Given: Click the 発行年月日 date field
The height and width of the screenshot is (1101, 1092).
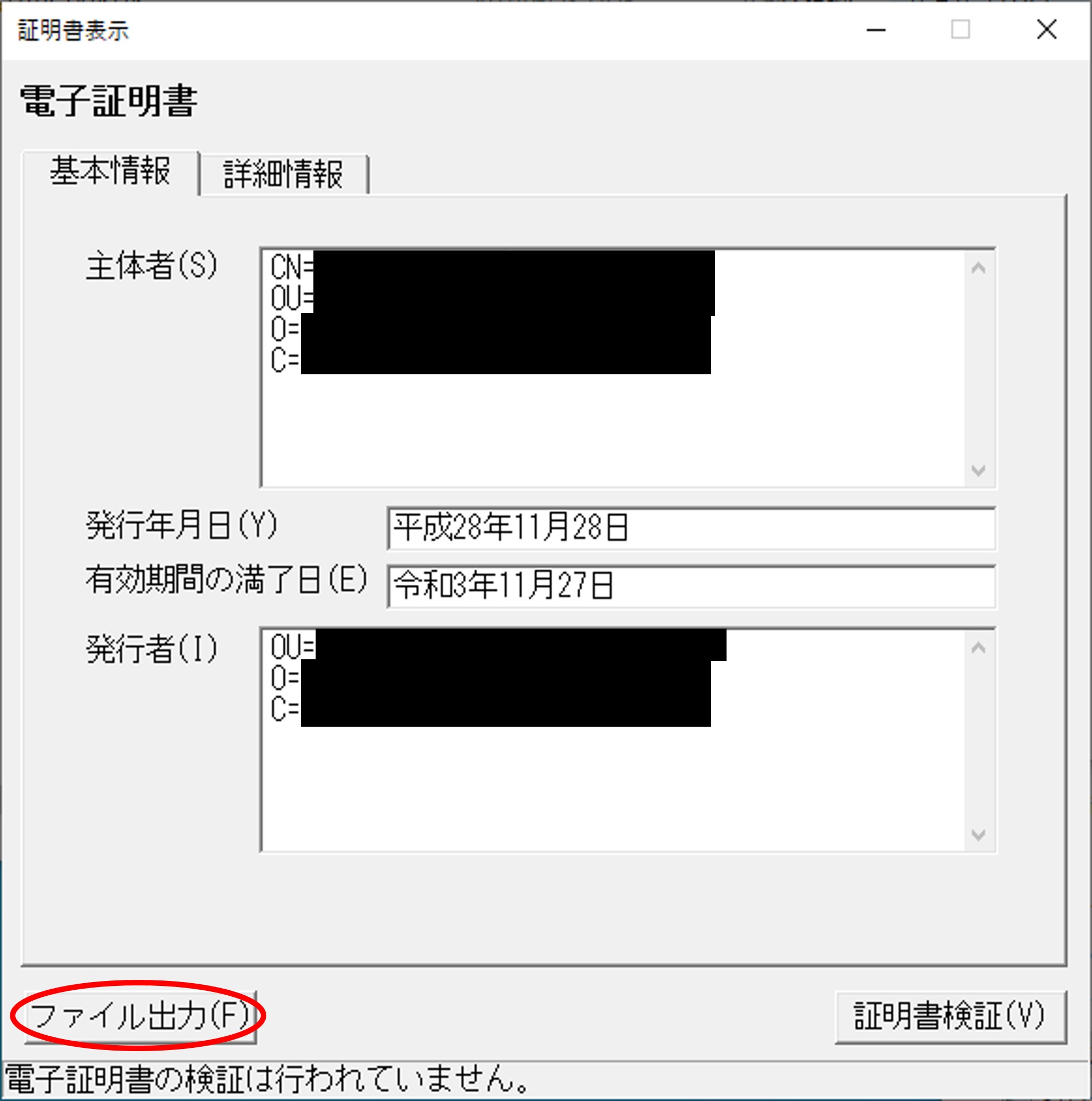Looking at the screenshot, I should 691,528.
